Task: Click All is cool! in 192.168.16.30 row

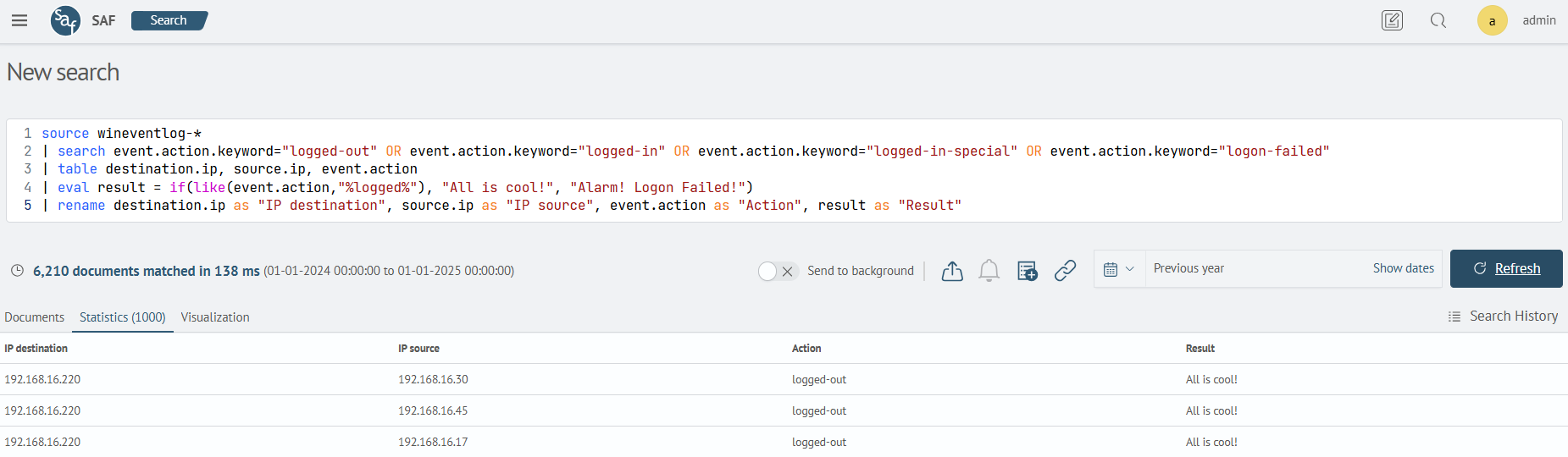Action: 1211,380
